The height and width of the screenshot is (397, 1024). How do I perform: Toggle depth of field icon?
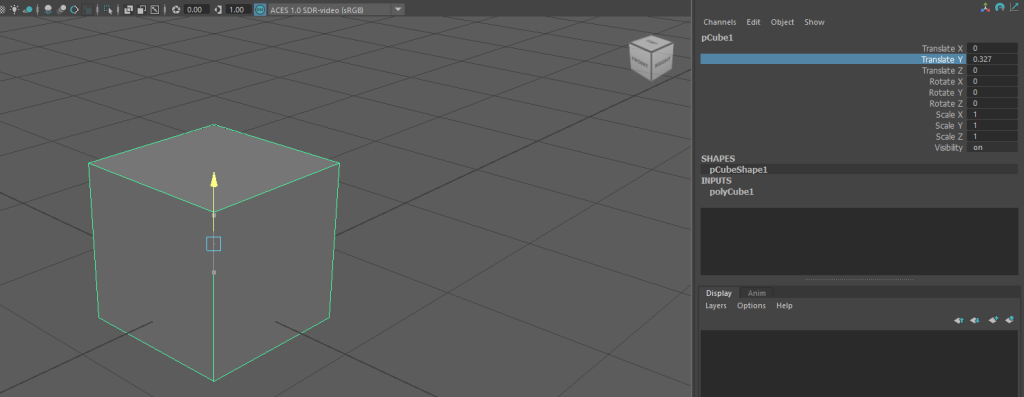click(88, 10)
